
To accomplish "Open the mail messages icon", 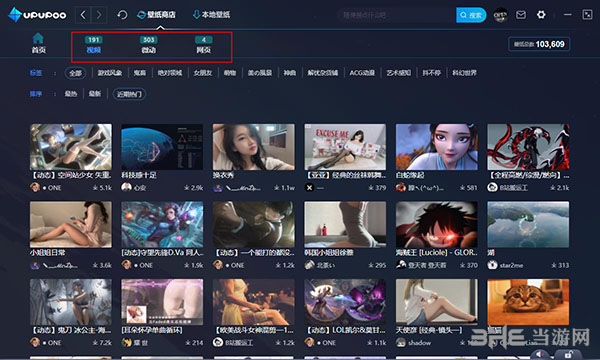I will (x=521, y=15).
